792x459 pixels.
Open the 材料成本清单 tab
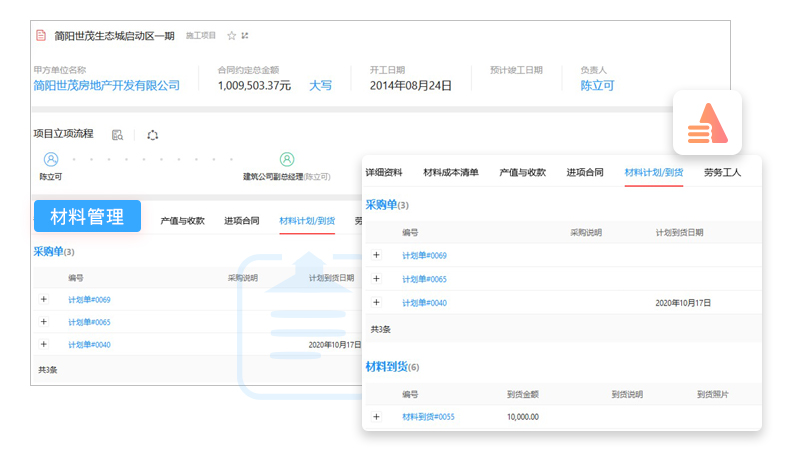(451, 172)
